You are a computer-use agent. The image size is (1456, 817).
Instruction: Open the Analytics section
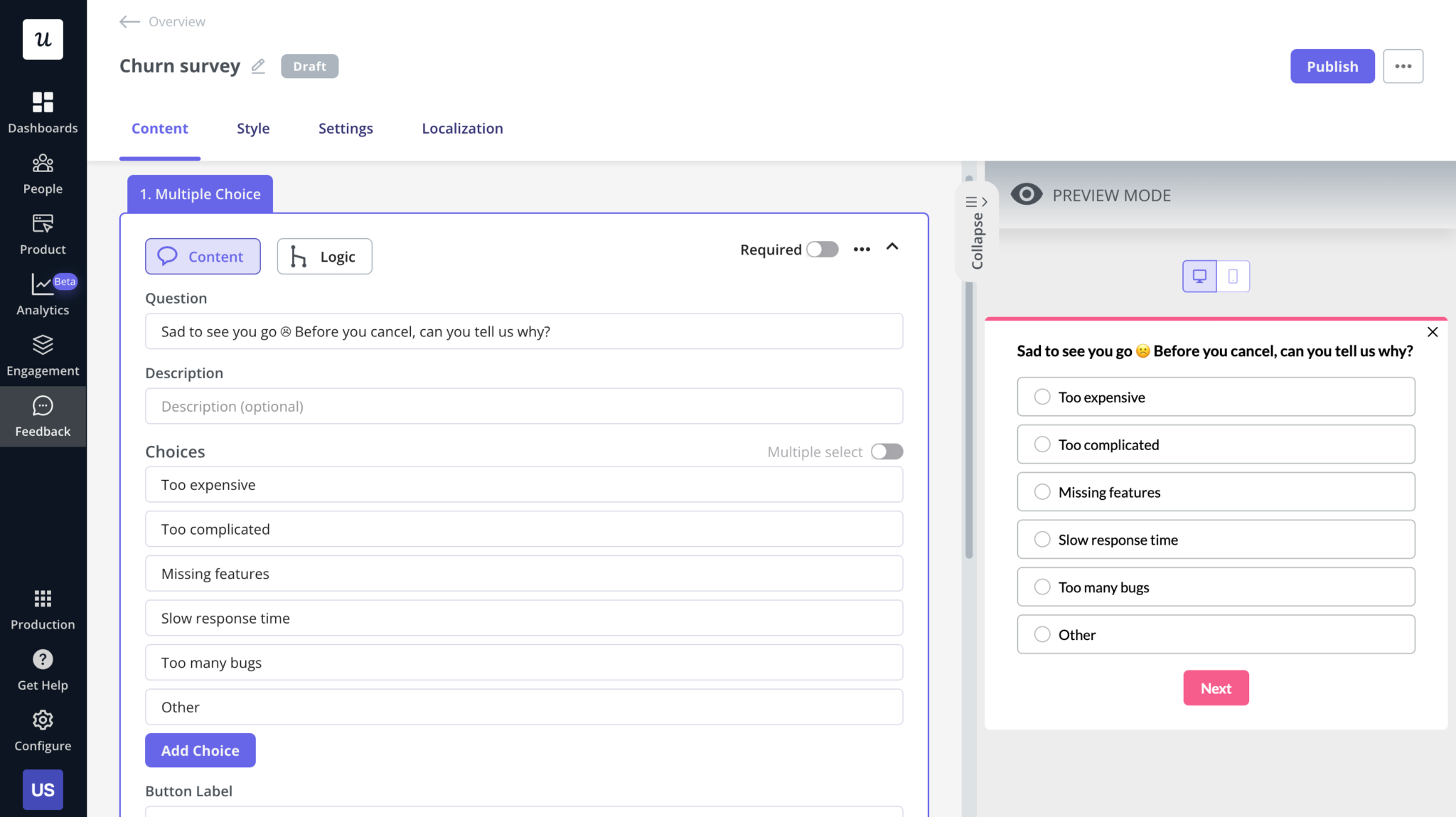pos(43,294)
